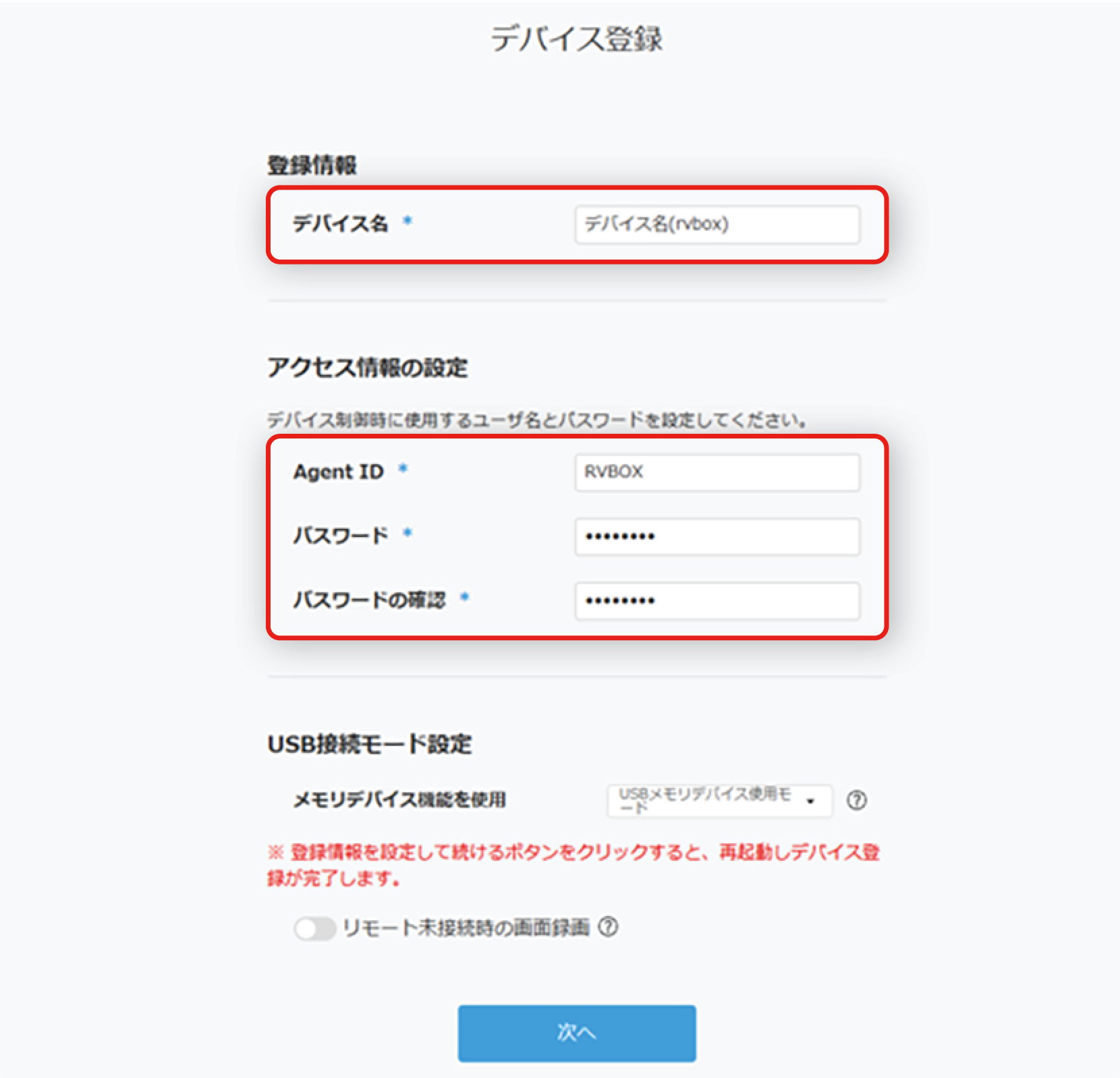
Task: Click the red 登録情報を設定して warning note
Action: pos(573,865)
